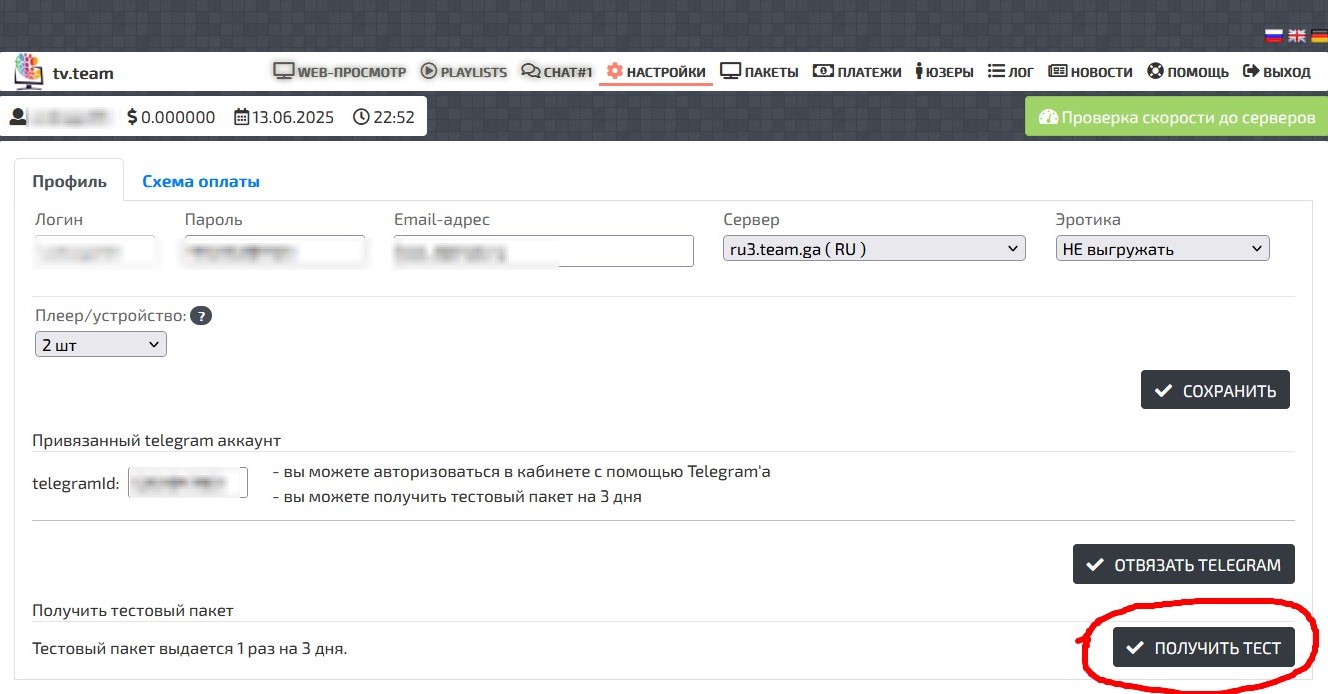This screenshot has width=1328, height=694.
Task: Open WEB-ПРОСМОТР from the navigation bar
Action: coord(340,72)
